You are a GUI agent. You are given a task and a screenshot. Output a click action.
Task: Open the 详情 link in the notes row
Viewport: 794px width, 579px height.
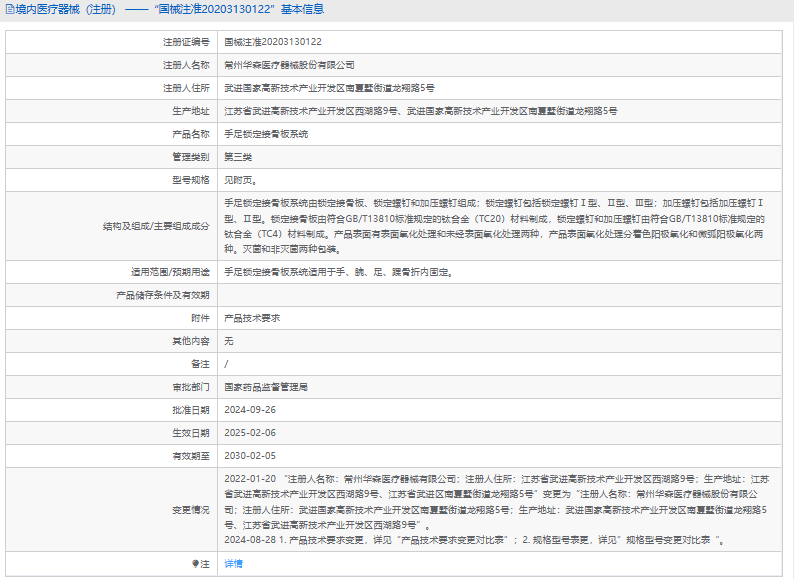[233, 564]
